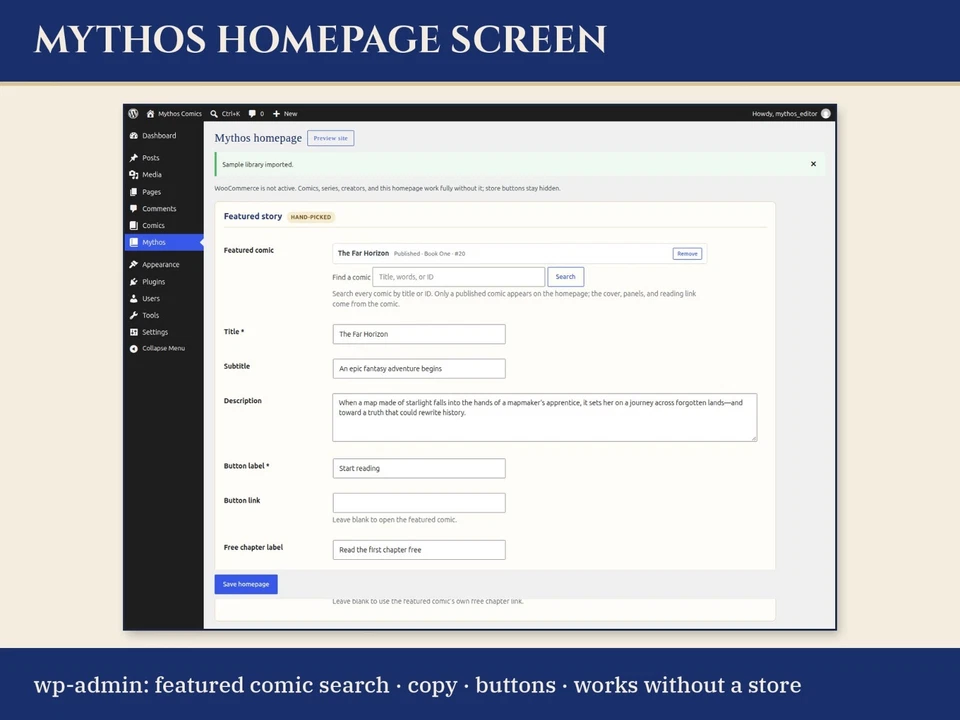The width and height of the screenshot is (960, 720).
Task: Focus the Find a comic search field
Action: (x=459, y=277)
